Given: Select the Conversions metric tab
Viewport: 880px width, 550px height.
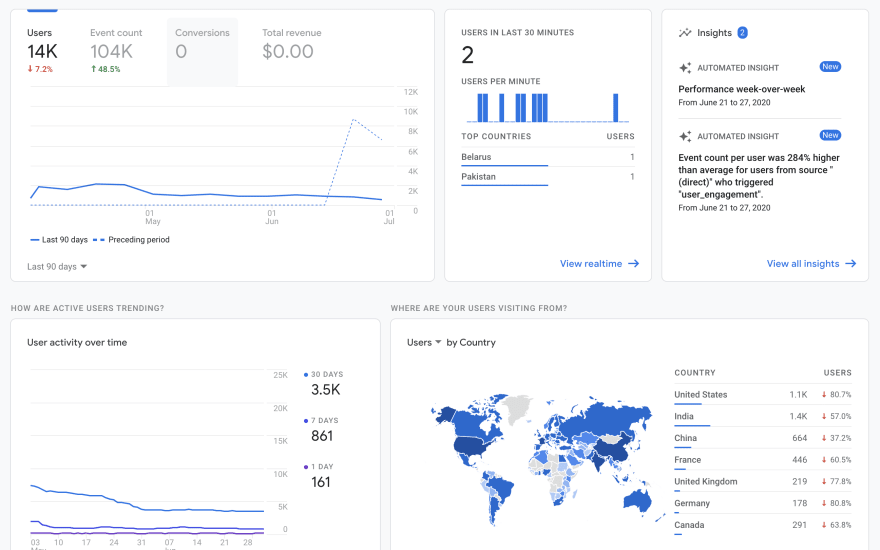Looking at the screenshot, I should 202,52.
